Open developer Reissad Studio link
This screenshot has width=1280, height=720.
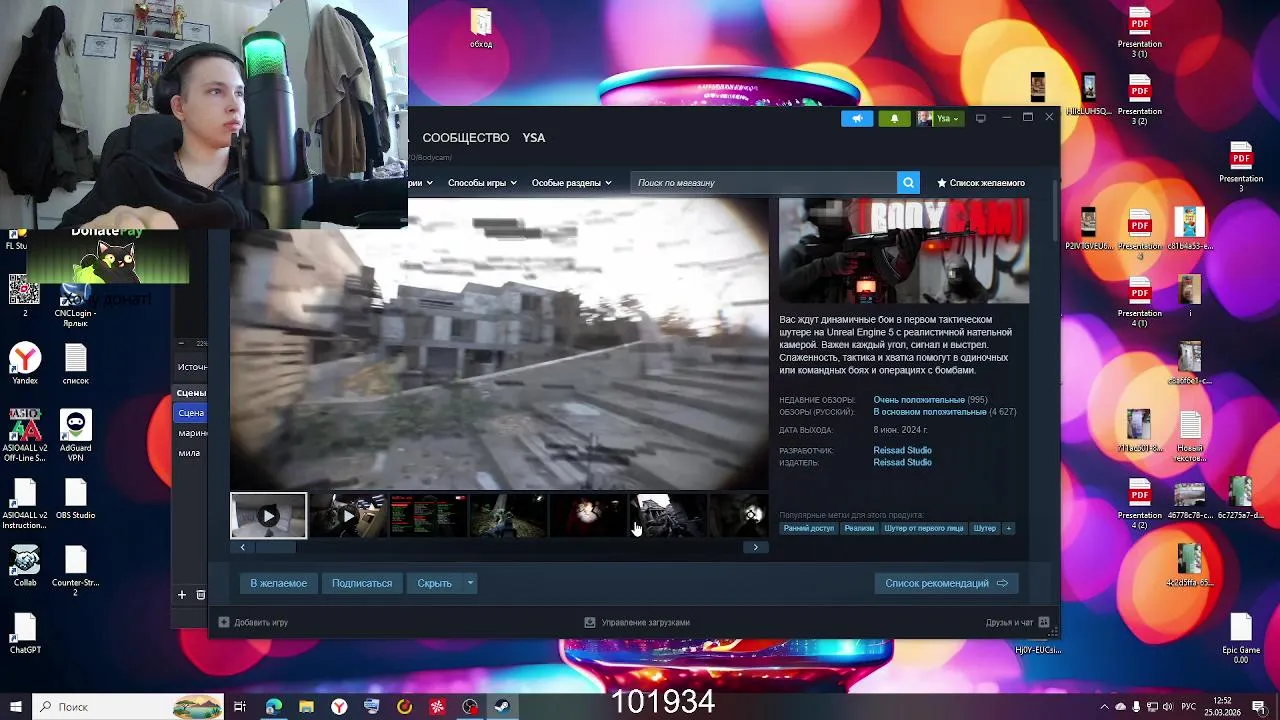click(902, 451)
